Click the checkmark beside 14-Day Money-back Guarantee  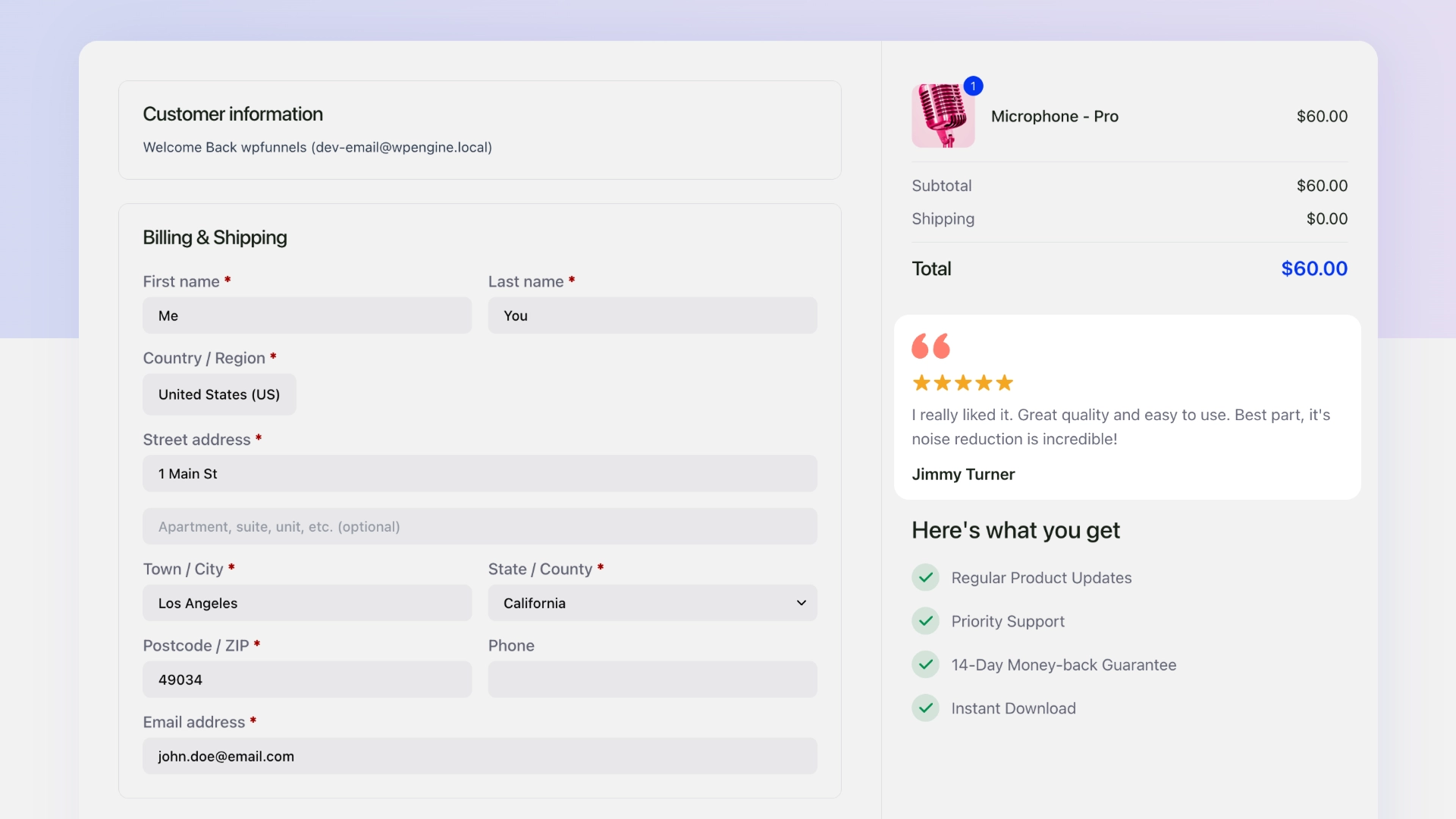pyautogui.click(x=925, y=664)
